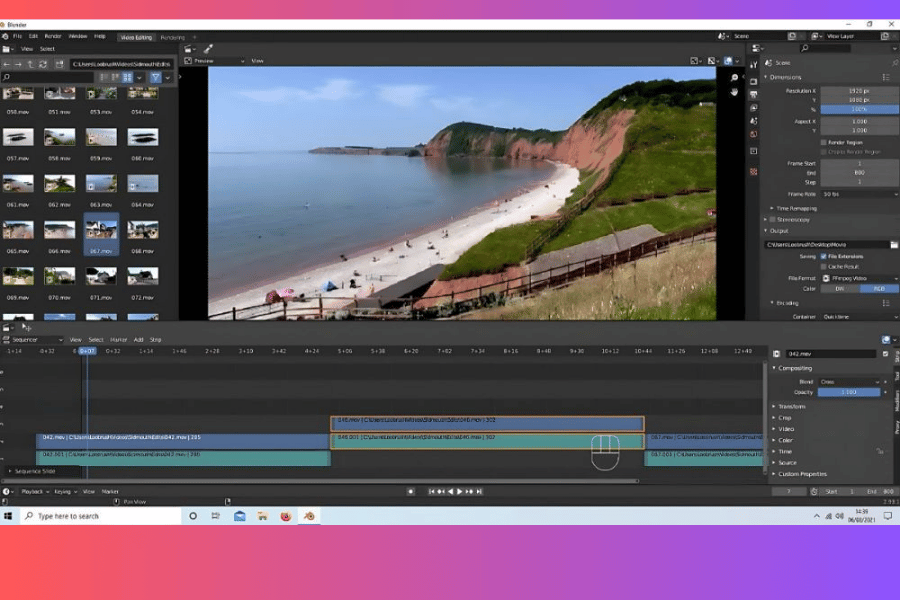The image size is (900, 600).
Task: Enable the Cache Result checkbox
Action: tap(823, 267)
